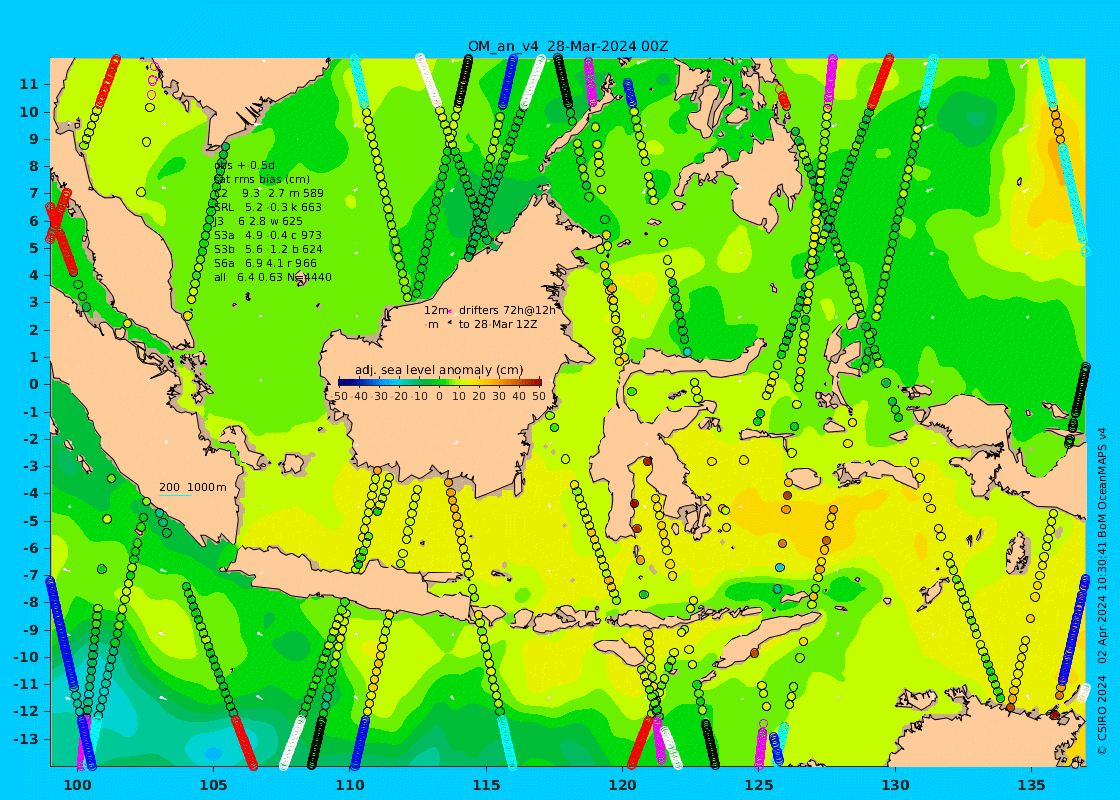Click longitude tick label 115
Viewport: 1120px width, 800px height.
point(486,785)
